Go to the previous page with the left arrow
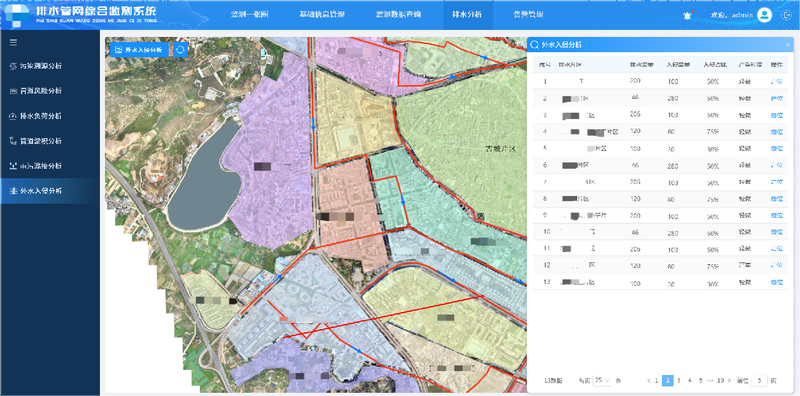Image resolution: width=800 pixels, height=396 pixels. coord(649,380)
